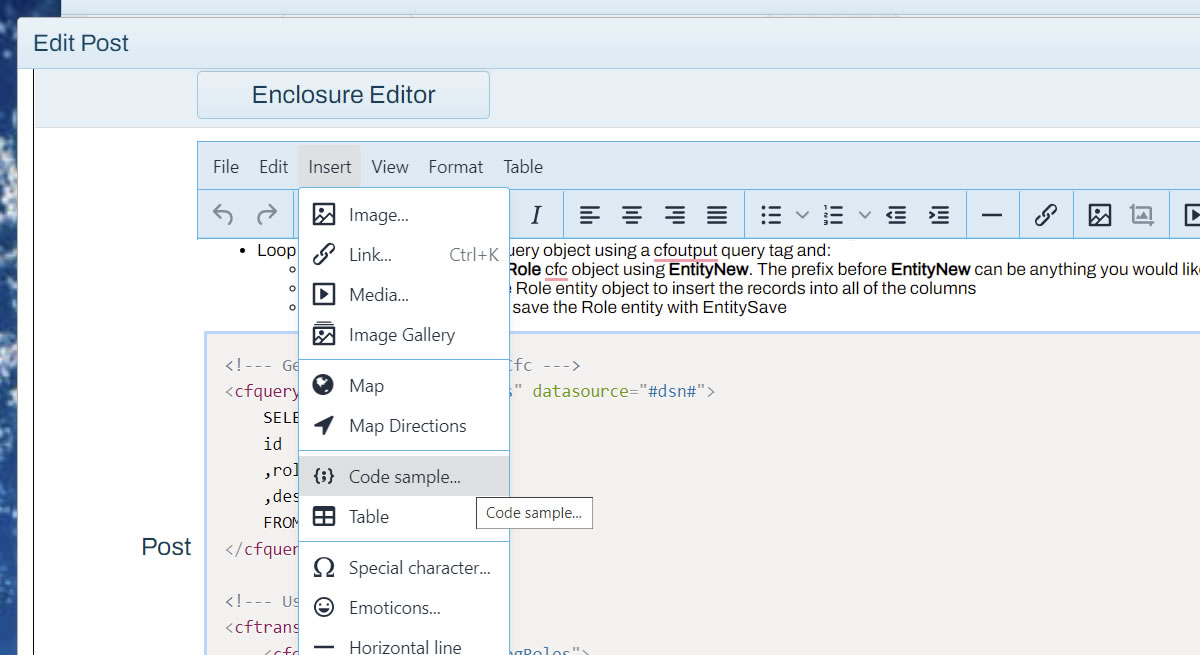Viewport: 1200px width, 655px height.
Task: Click the insert image toolbar icon
Action: point(1100,214)
